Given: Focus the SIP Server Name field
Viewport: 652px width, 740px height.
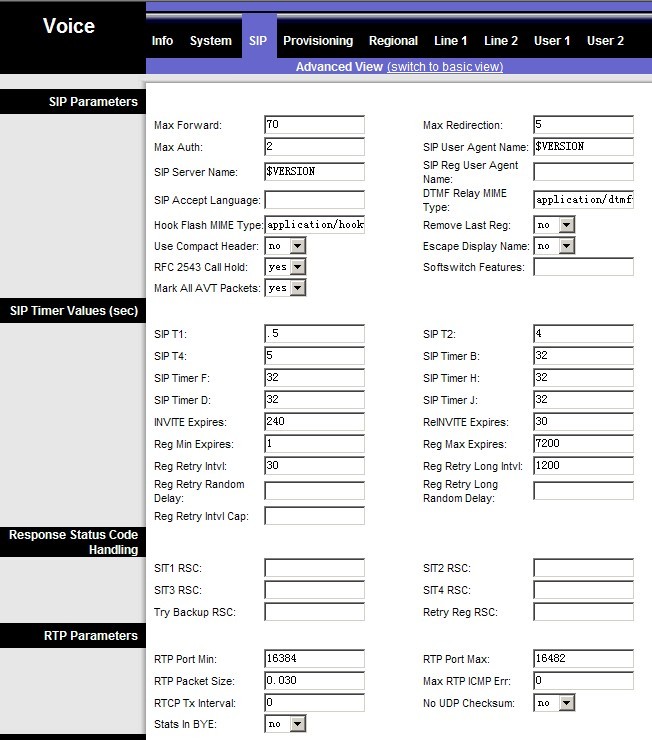Looking at the screenshot, I should [315, 172].
